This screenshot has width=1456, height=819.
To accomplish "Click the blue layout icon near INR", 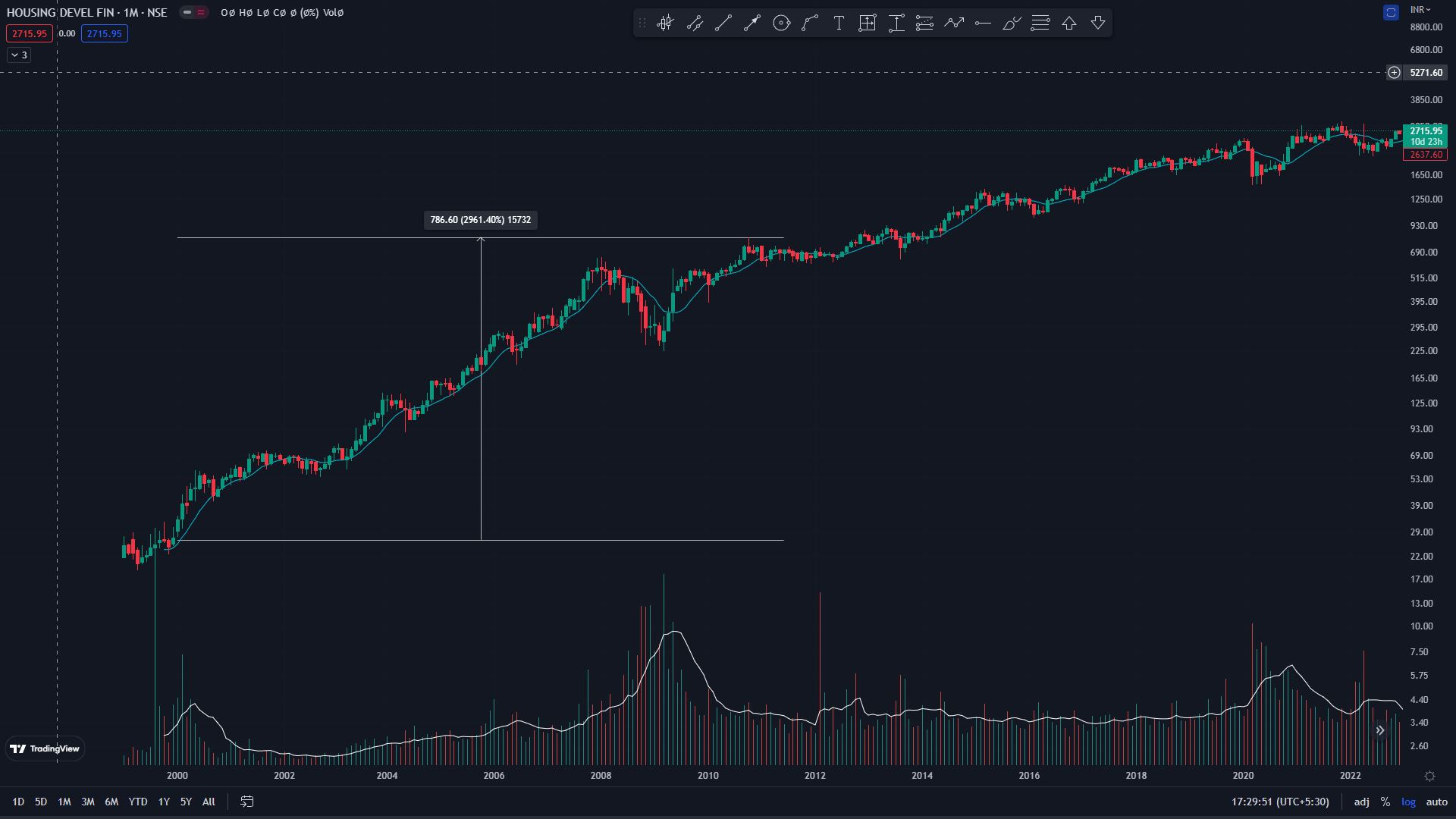I will (1391, 12).
